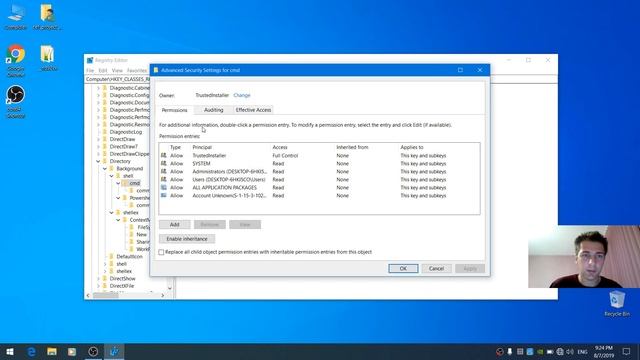This screenshot has width=640, height=360.
Task: Open the Computer desktop icon
Action: 16,12
